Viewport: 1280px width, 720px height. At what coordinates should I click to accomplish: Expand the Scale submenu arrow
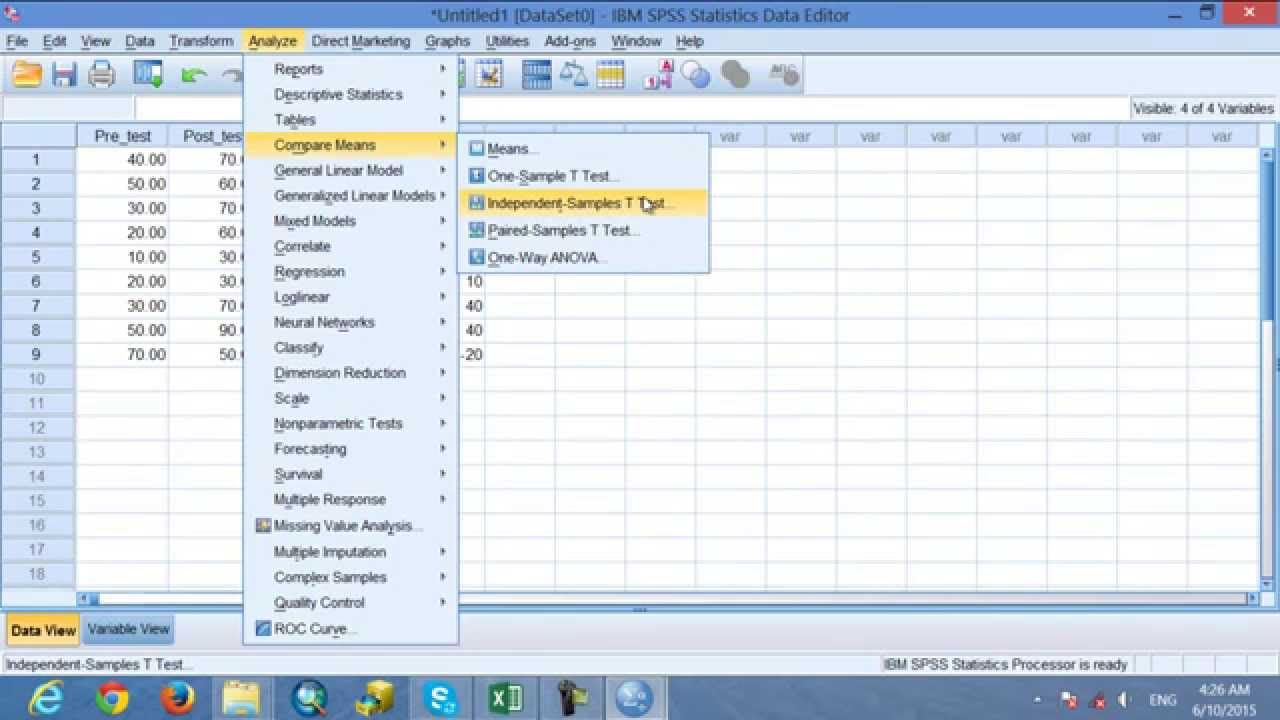pyautogui.click(x=442, y=398)
